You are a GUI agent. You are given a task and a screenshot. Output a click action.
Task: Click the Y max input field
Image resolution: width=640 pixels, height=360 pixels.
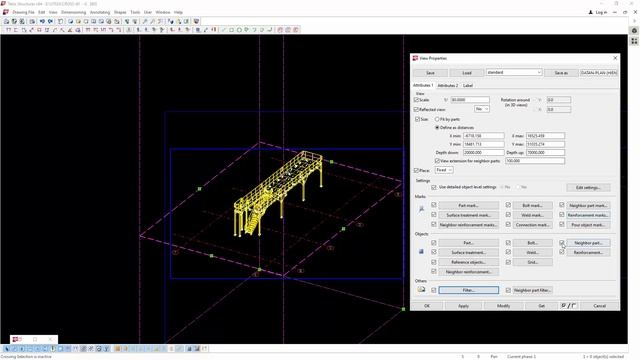545,144
